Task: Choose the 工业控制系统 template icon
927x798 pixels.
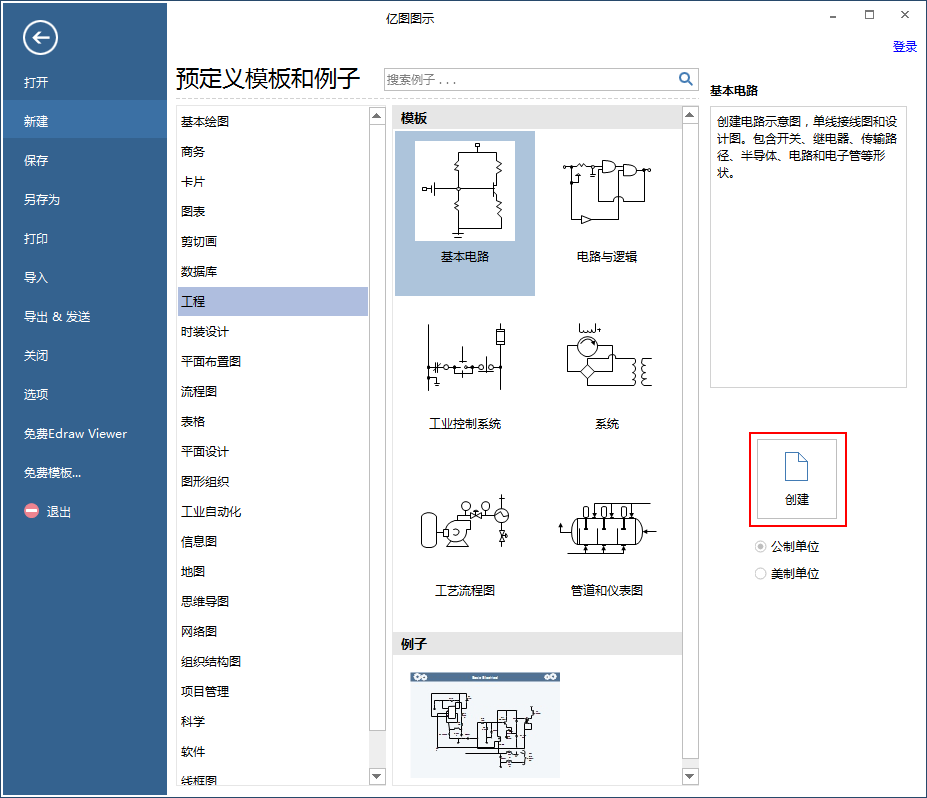Action: (465, 357)
